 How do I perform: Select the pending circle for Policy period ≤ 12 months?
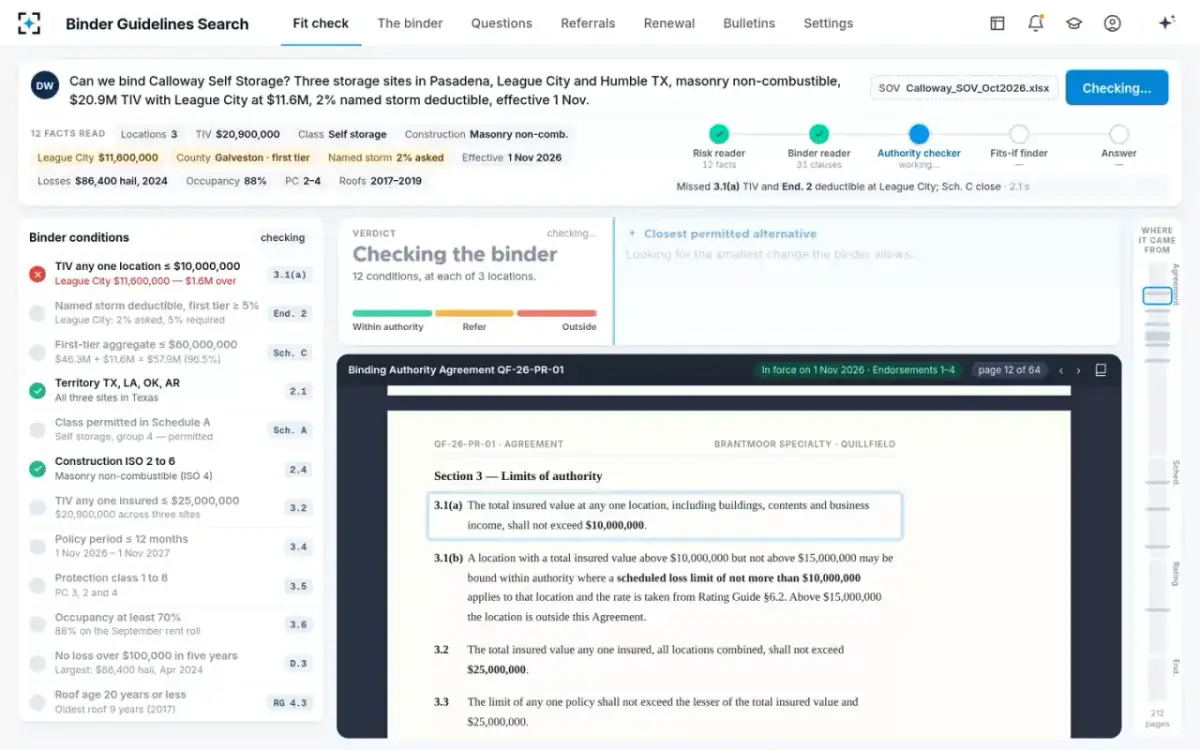pos(37,546)
